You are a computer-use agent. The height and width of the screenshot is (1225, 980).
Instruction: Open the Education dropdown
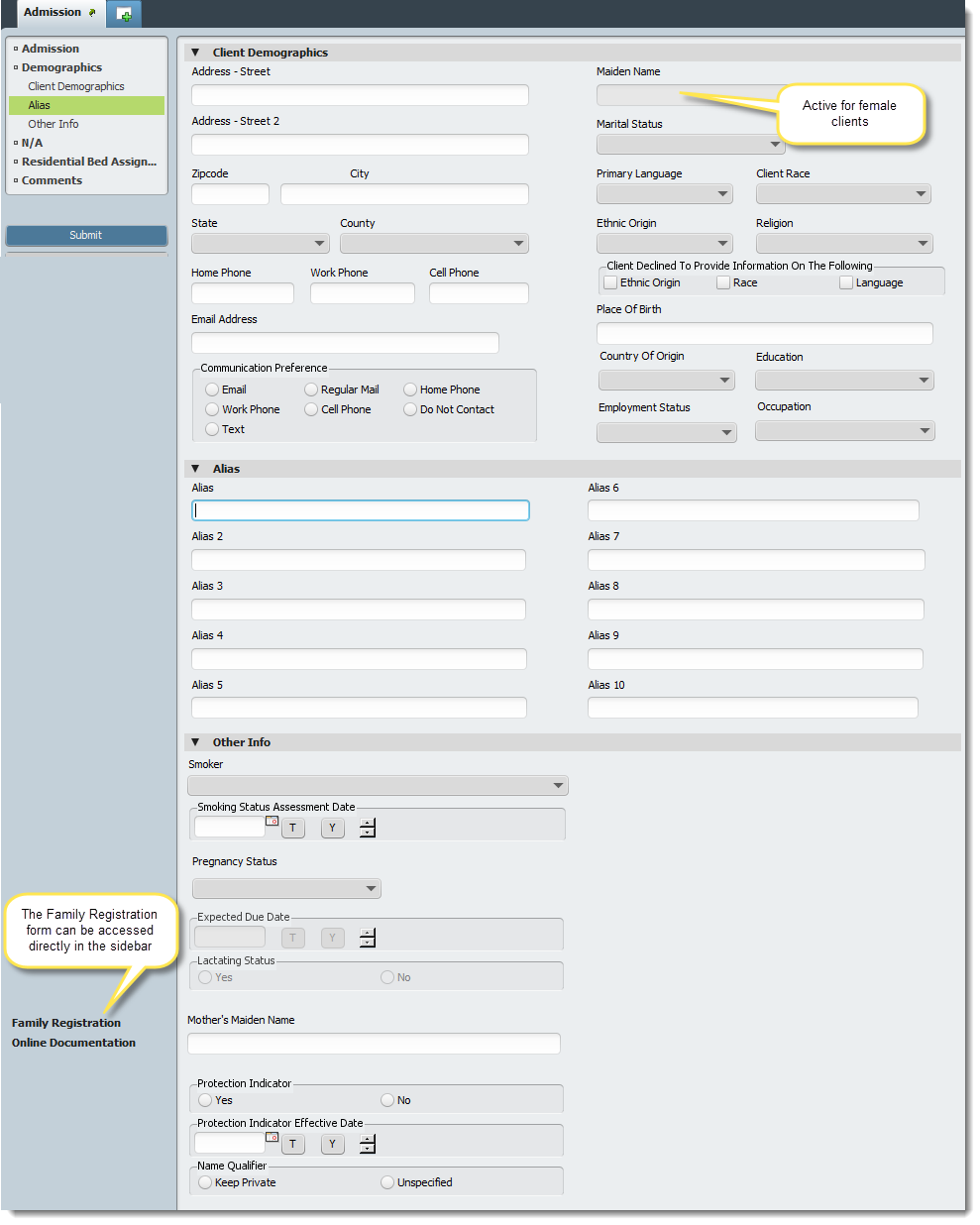[x=845, y=381]
